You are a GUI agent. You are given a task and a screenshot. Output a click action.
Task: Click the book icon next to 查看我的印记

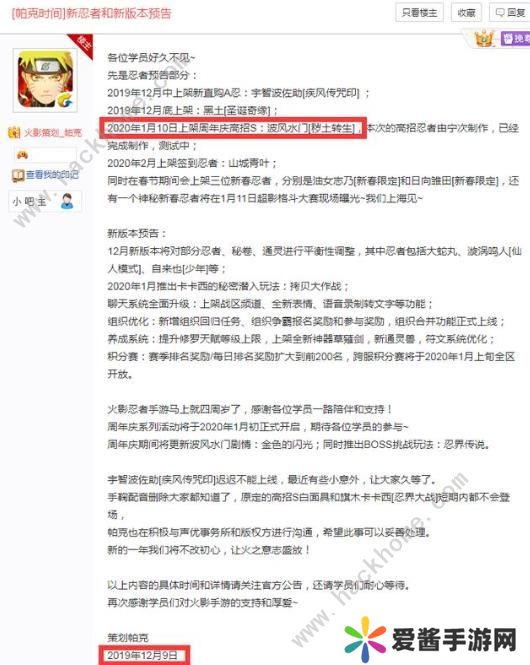pyautogui.click(x=18, y=175)
